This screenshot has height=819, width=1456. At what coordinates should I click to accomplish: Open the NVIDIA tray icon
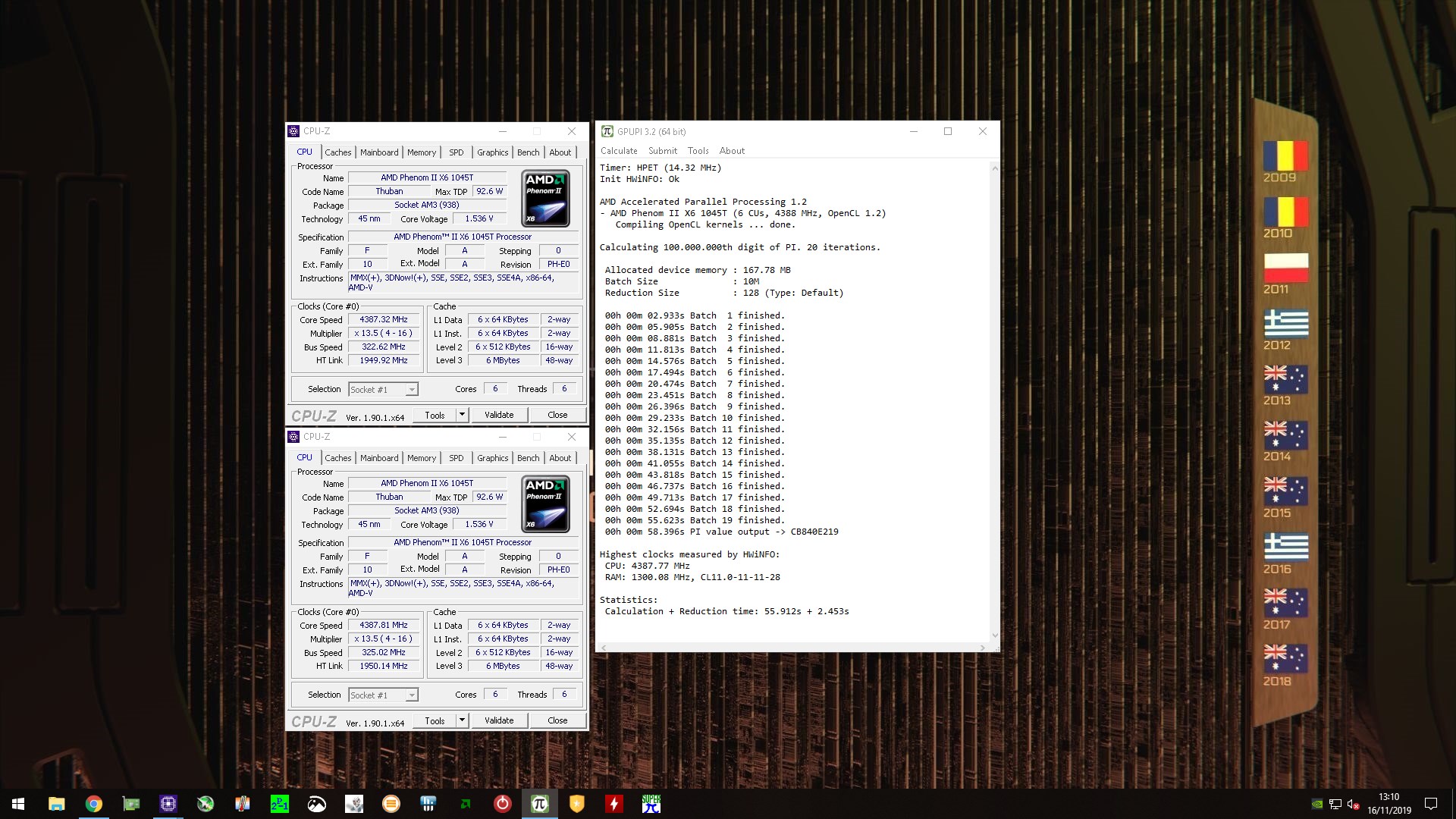[1317, 805]
